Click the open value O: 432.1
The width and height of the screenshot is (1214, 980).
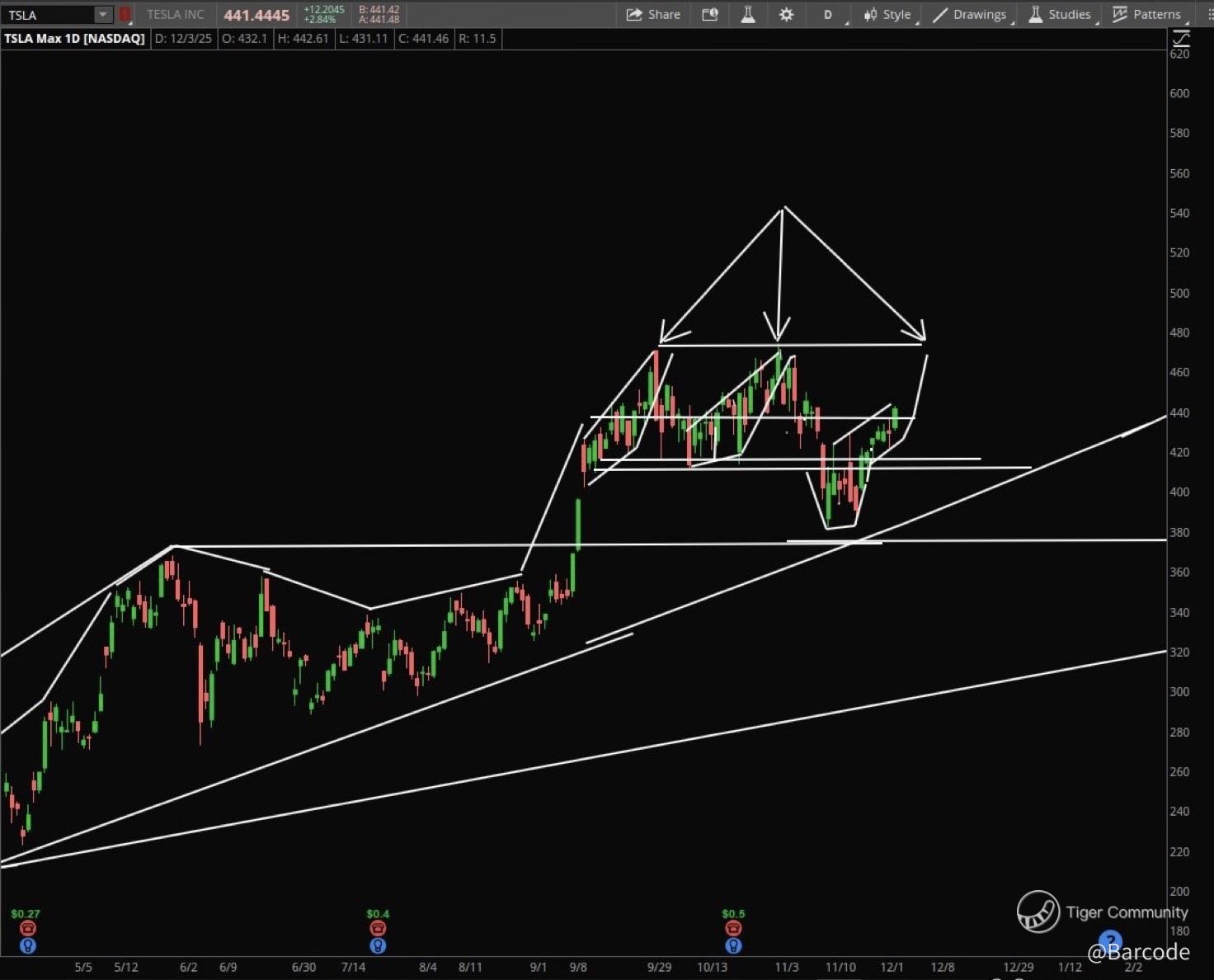[244, 39]
